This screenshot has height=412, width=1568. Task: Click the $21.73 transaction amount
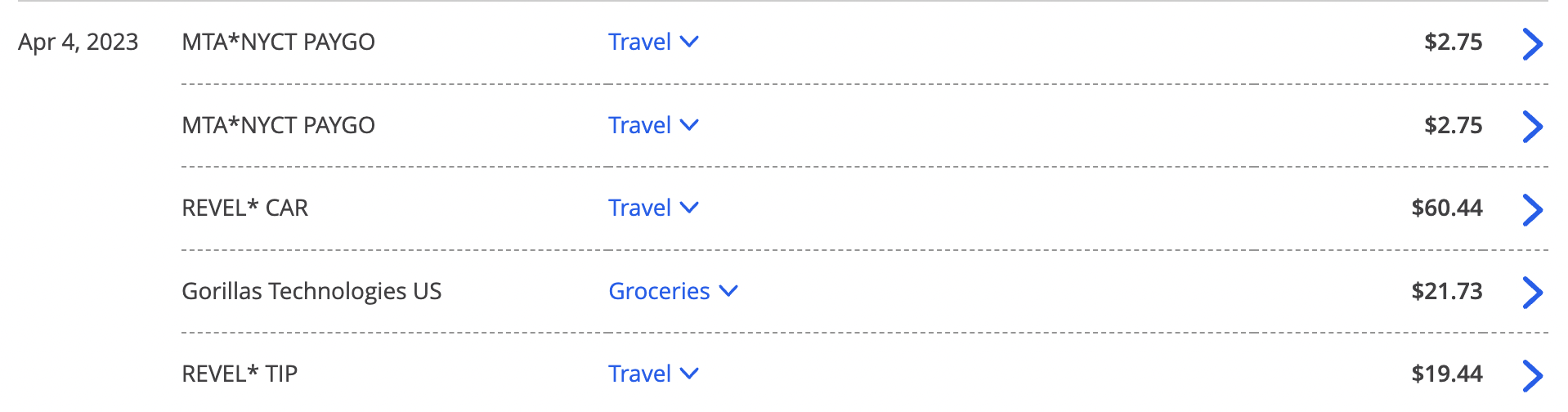[1446, 291]
